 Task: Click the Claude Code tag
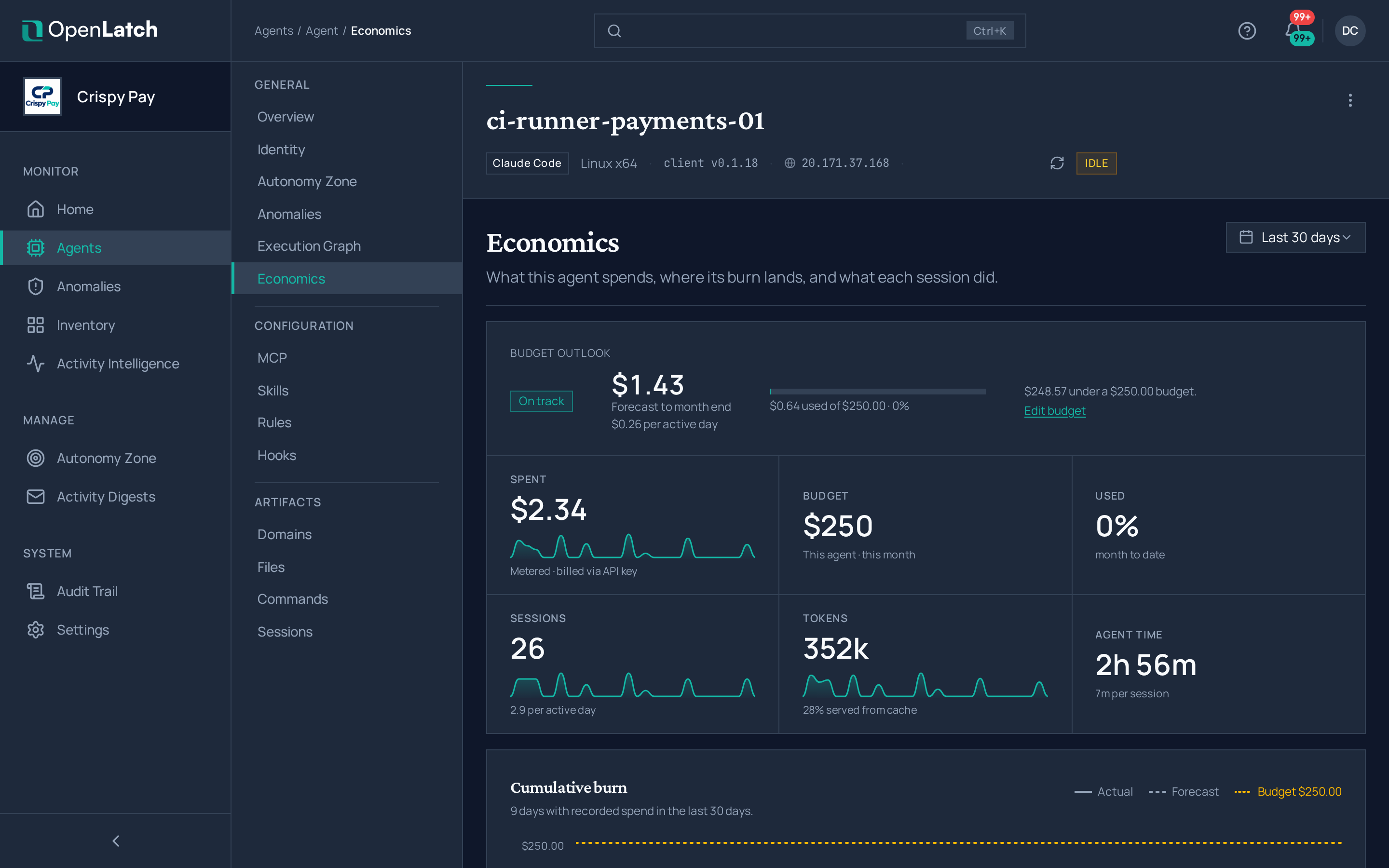pyautogui.click(x=527, y=163)
